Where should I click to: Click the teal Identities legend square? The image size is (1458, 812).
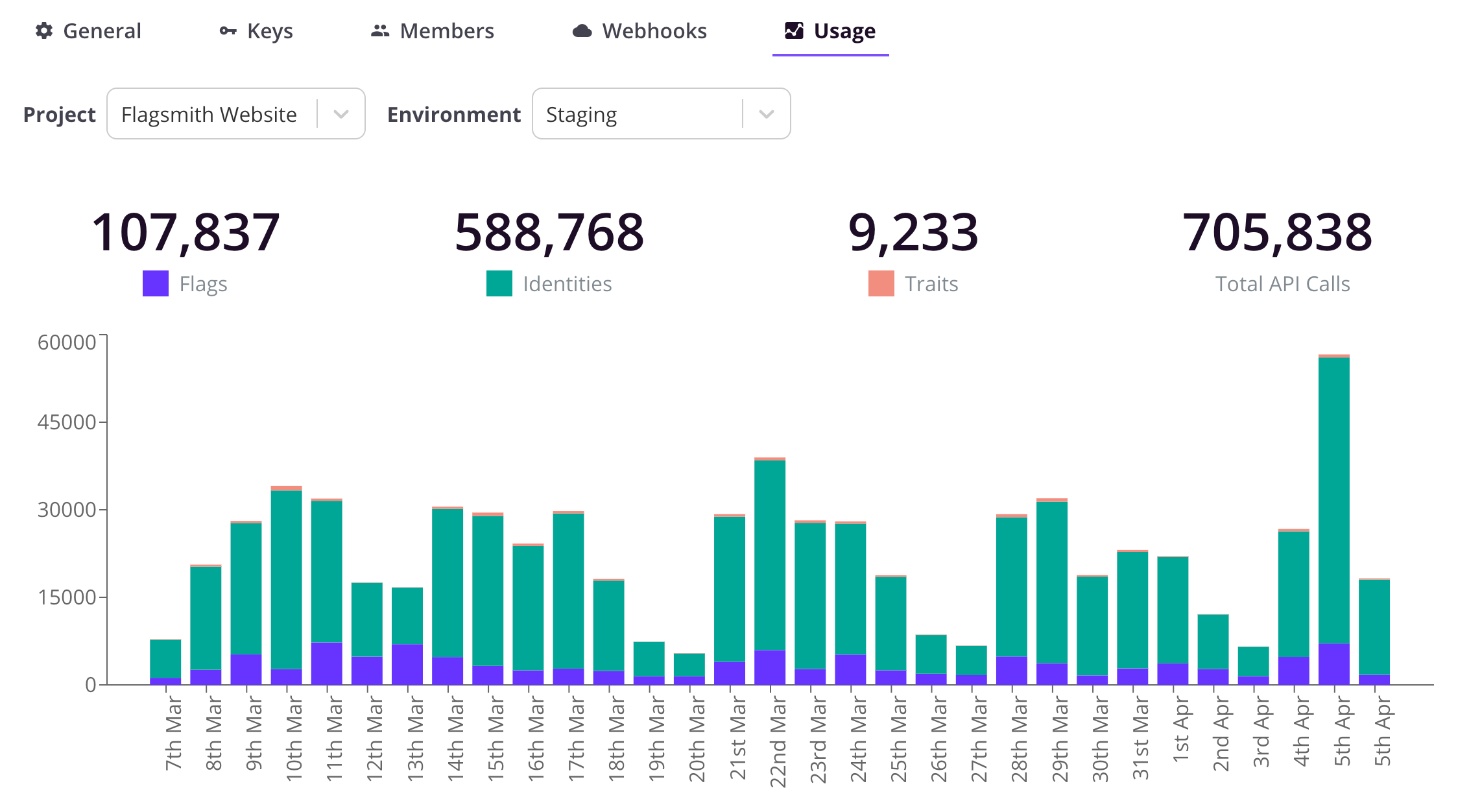point(499,283)
